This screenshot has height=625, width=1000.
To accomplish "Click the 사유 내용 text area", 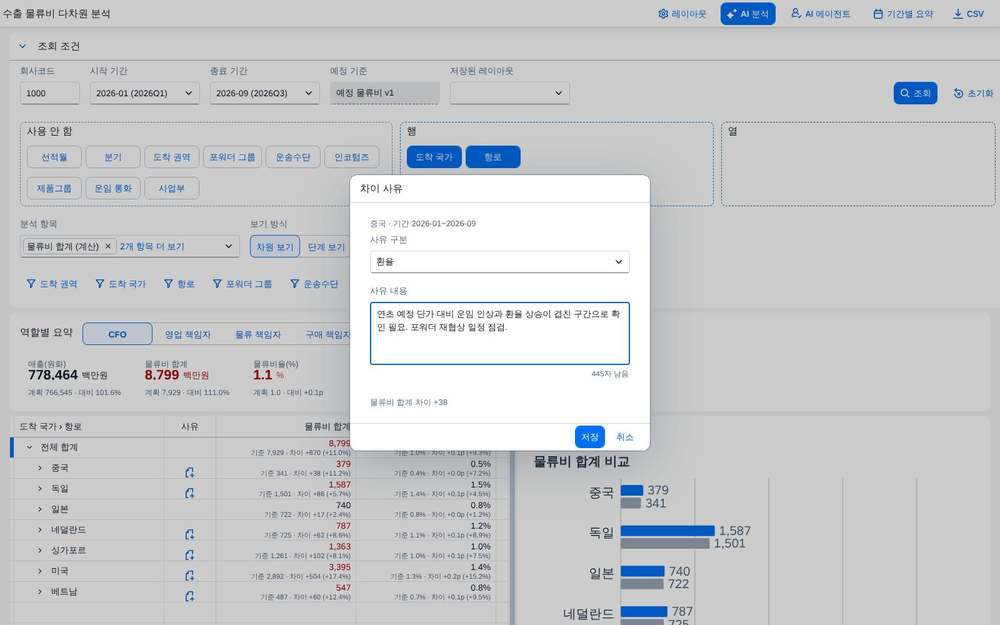I will tap(499, 334).
